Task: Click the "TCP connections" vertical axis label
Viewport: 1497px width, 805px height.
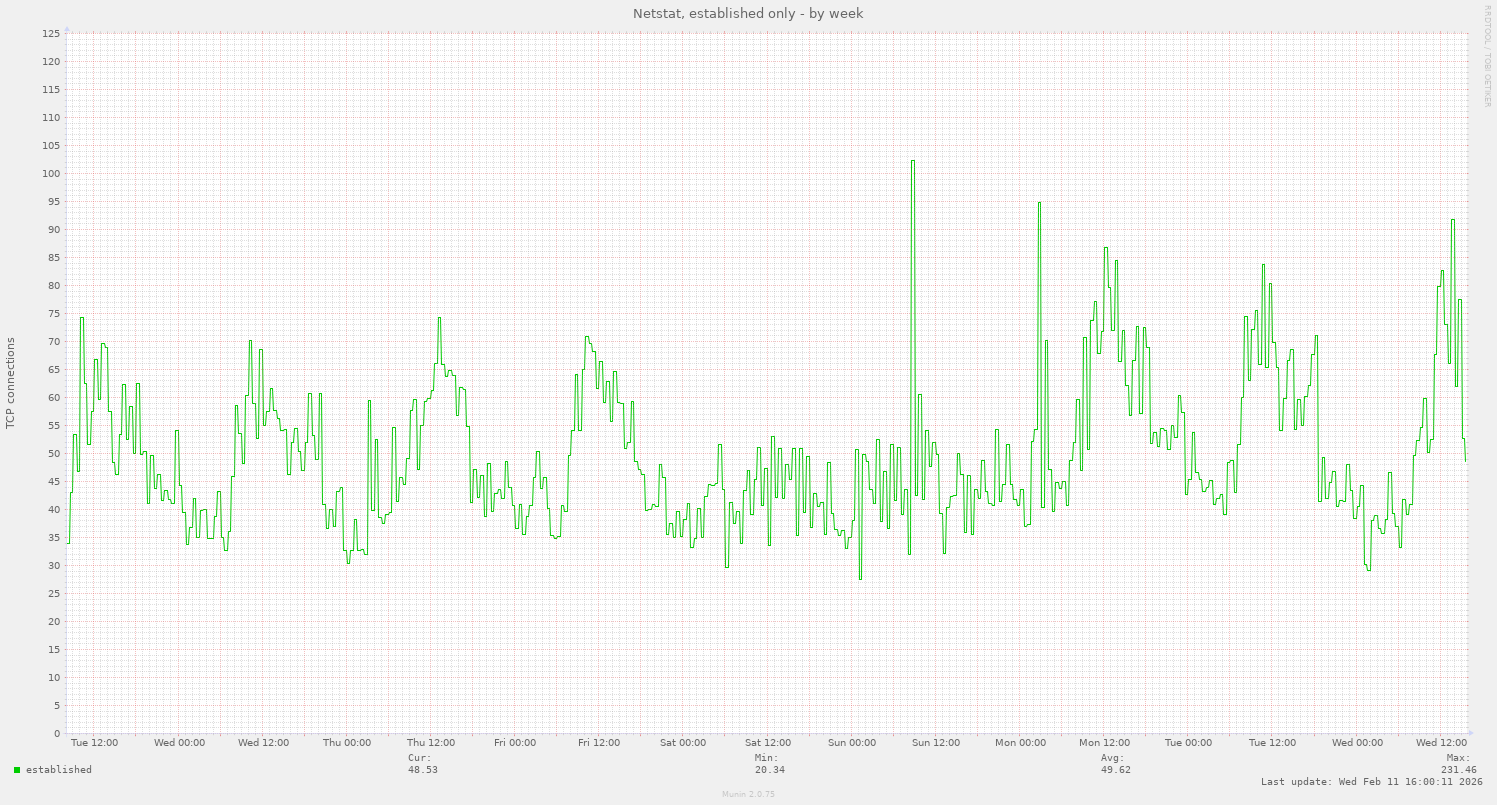Action: tap(11, 383)
